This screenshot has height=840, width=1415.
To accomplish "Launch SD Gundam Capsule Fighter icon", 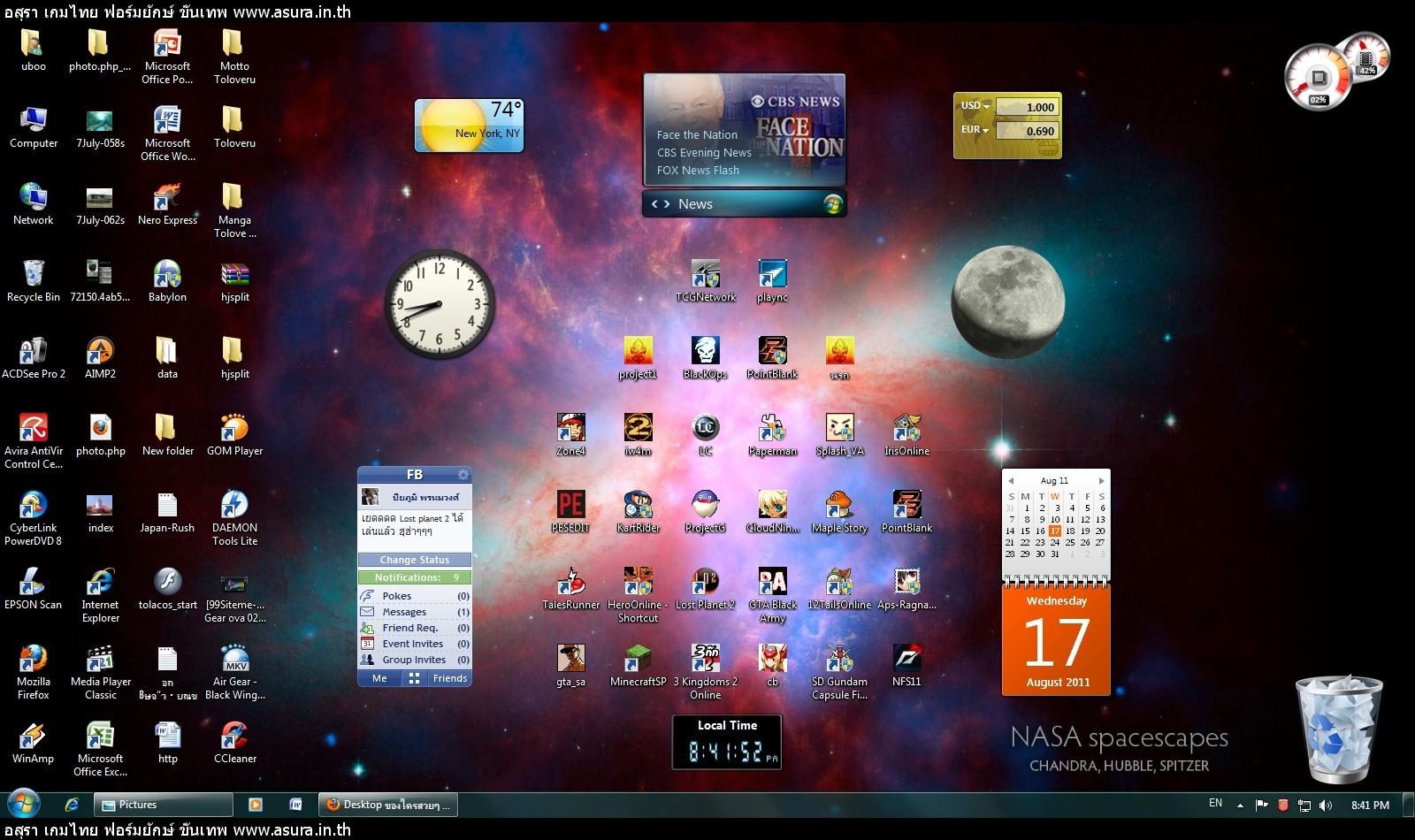I will (x=838, y=672).
